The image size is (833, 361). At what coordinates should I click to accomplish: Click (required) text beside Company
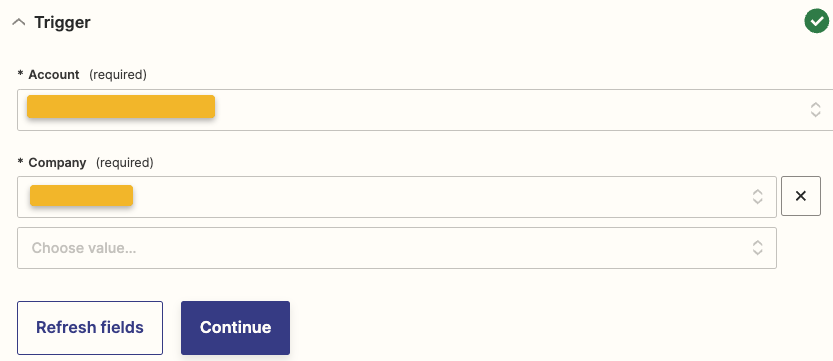click(124, 162)
